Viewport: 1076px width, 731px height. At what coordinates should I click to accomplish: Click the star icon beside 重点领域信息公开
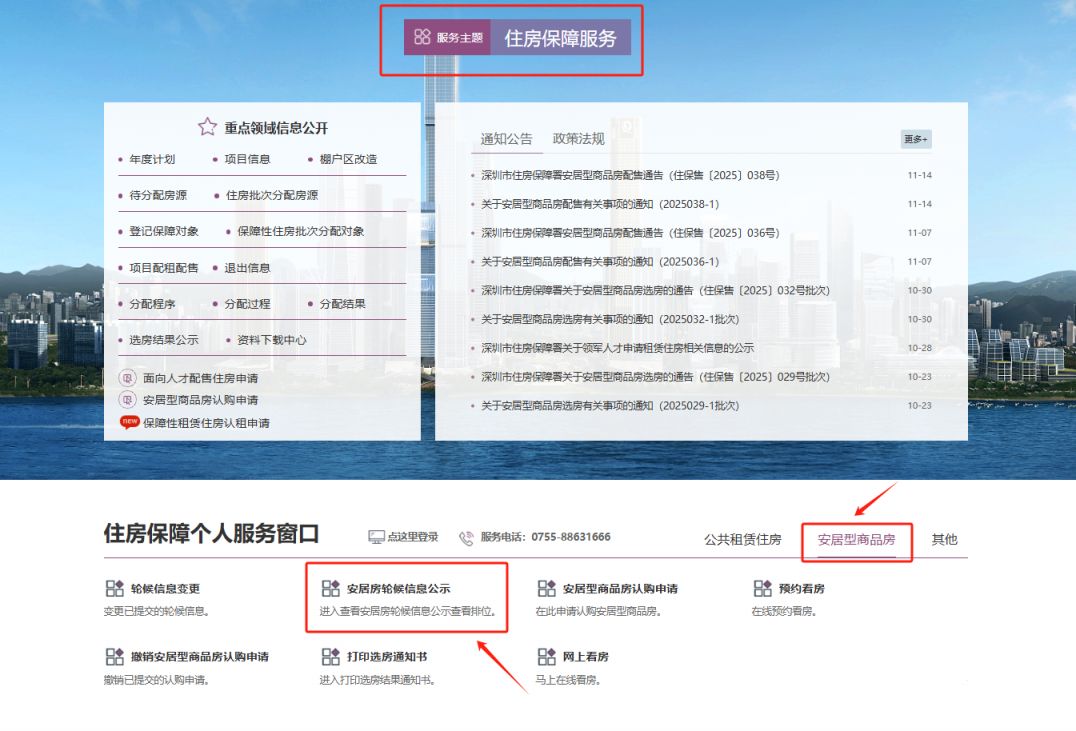point(206,126)
